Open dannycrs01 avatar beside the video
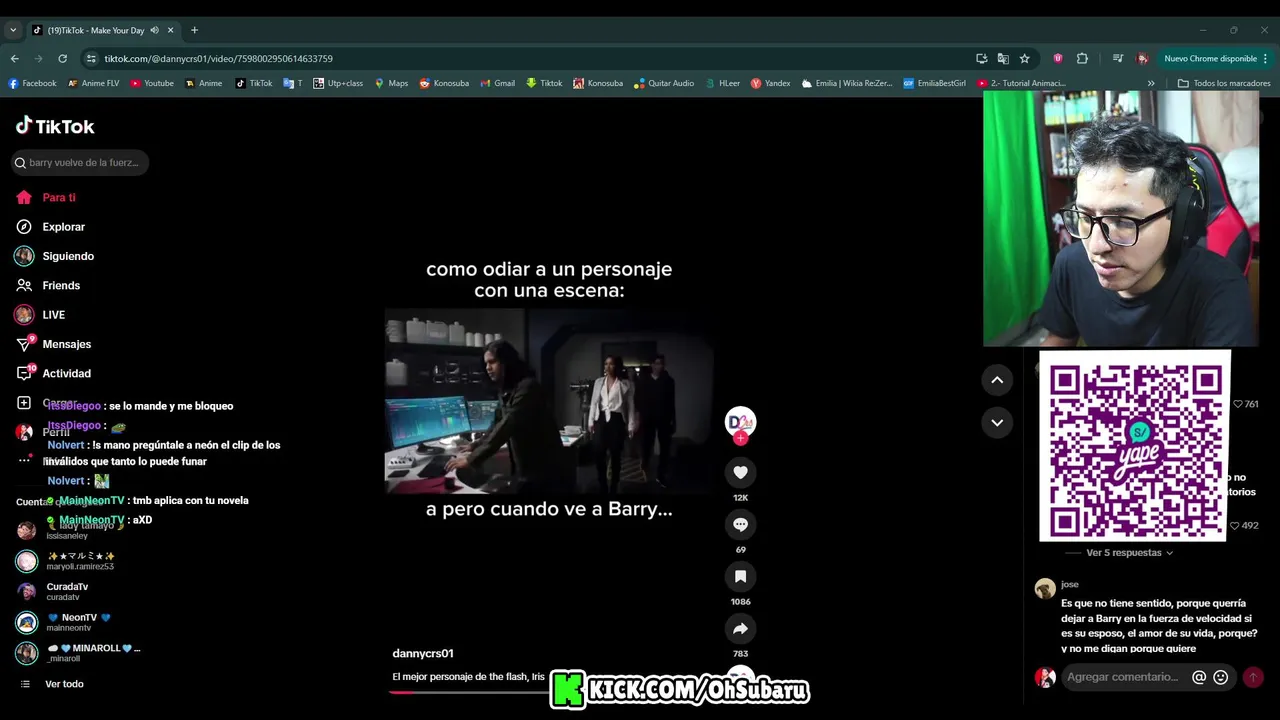The image size is (1280, 720). click(x=740, y=421)
